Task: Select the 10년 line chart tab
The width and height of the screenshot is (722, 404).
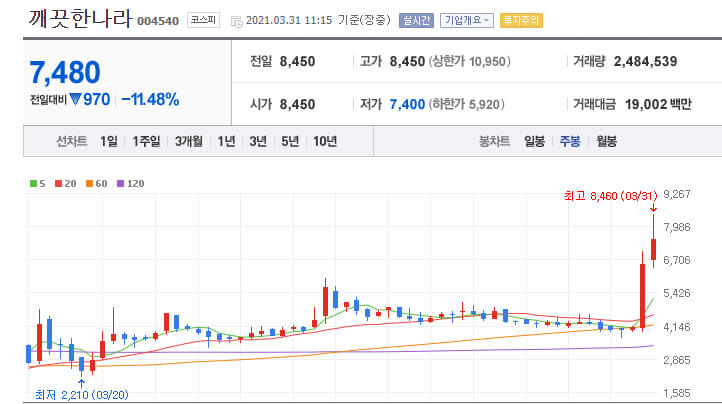Action: [x=325, y=141]
